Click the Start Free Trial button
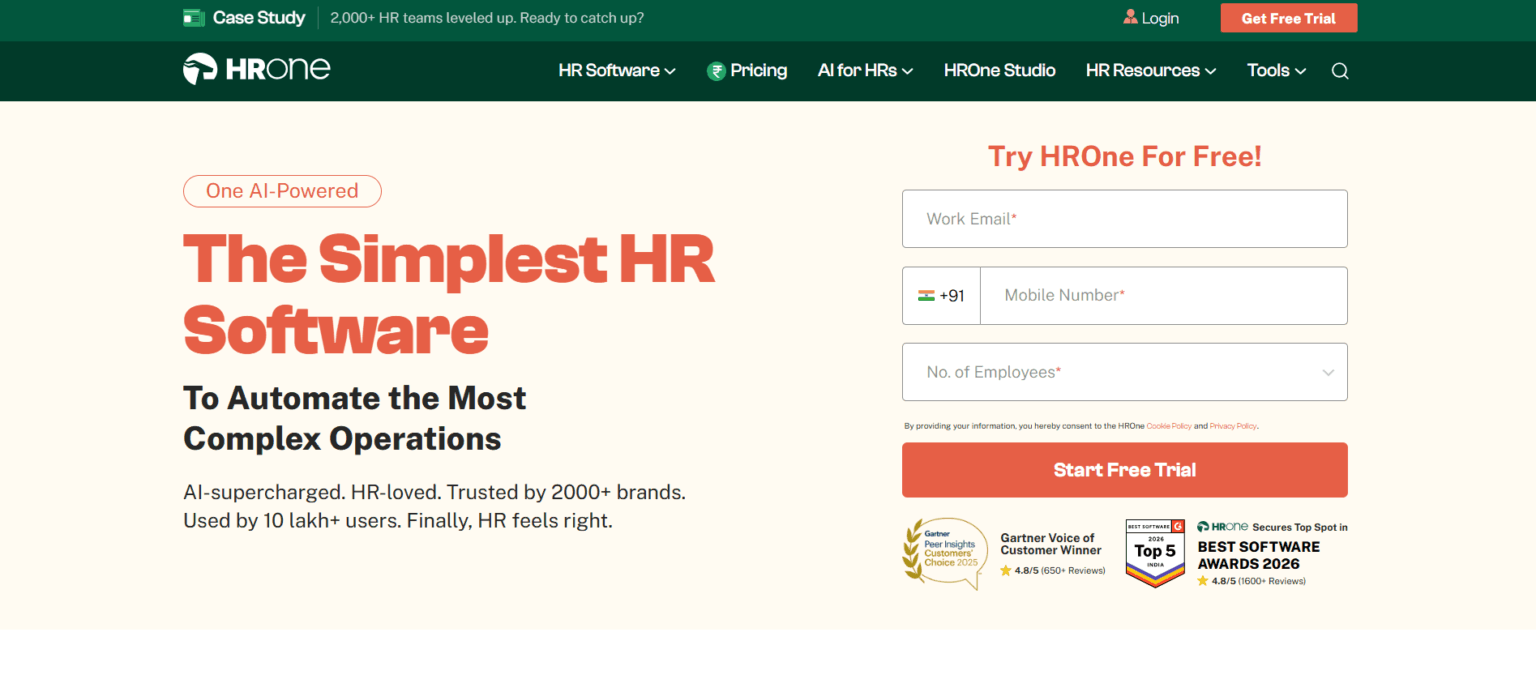1536x692 pixels. 1125,470
